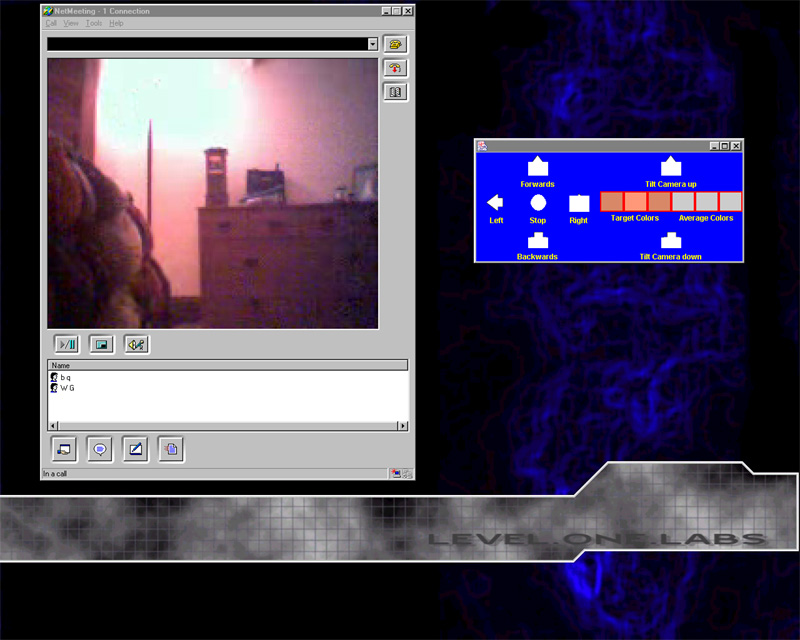
Task: Open the Tools menu
Action: [94, 23]
